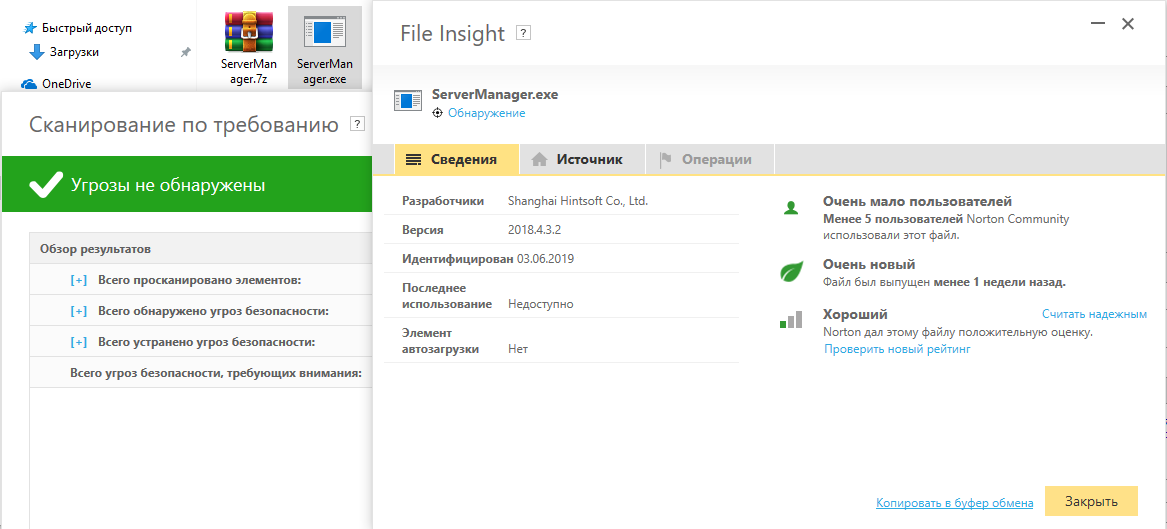Minimize the File Insight window
Image resolution: width=1167 pixels, height=529 pixels.
1097,25
